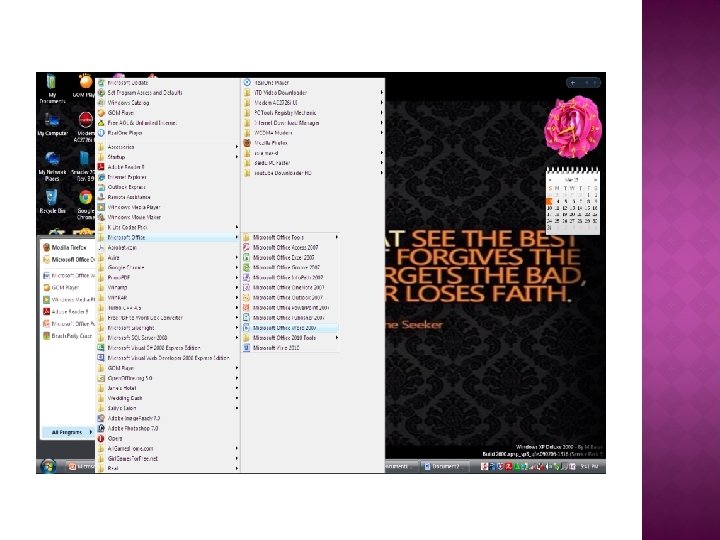Expand the OpenOffice.org 3.0 folder

(x=168, y=378)
